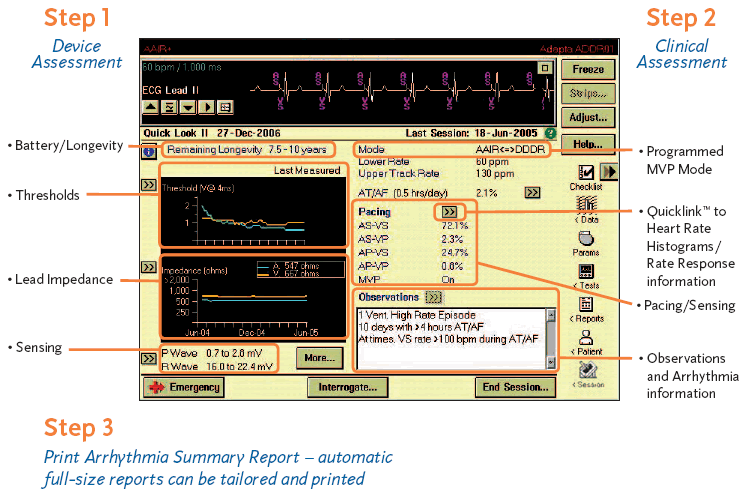The height and width of the screenshot is (497, 748).
Task: Click ECG right-arrow icon
Action: coord(207,107)
